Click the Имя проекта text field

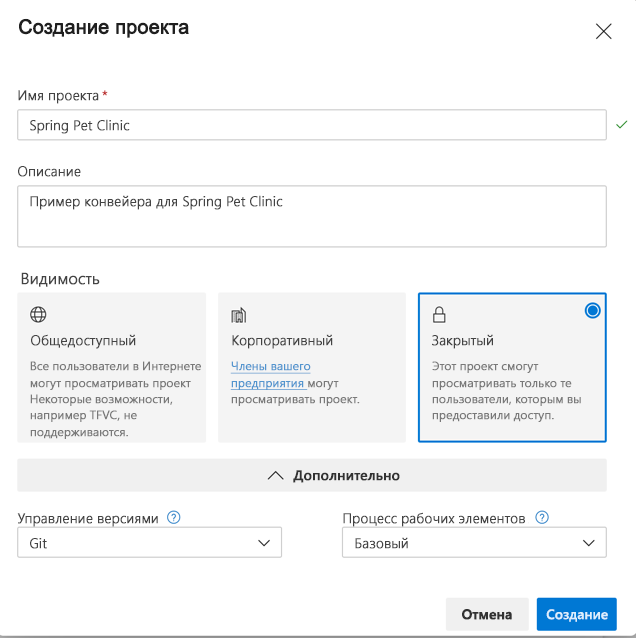[312, 125]
